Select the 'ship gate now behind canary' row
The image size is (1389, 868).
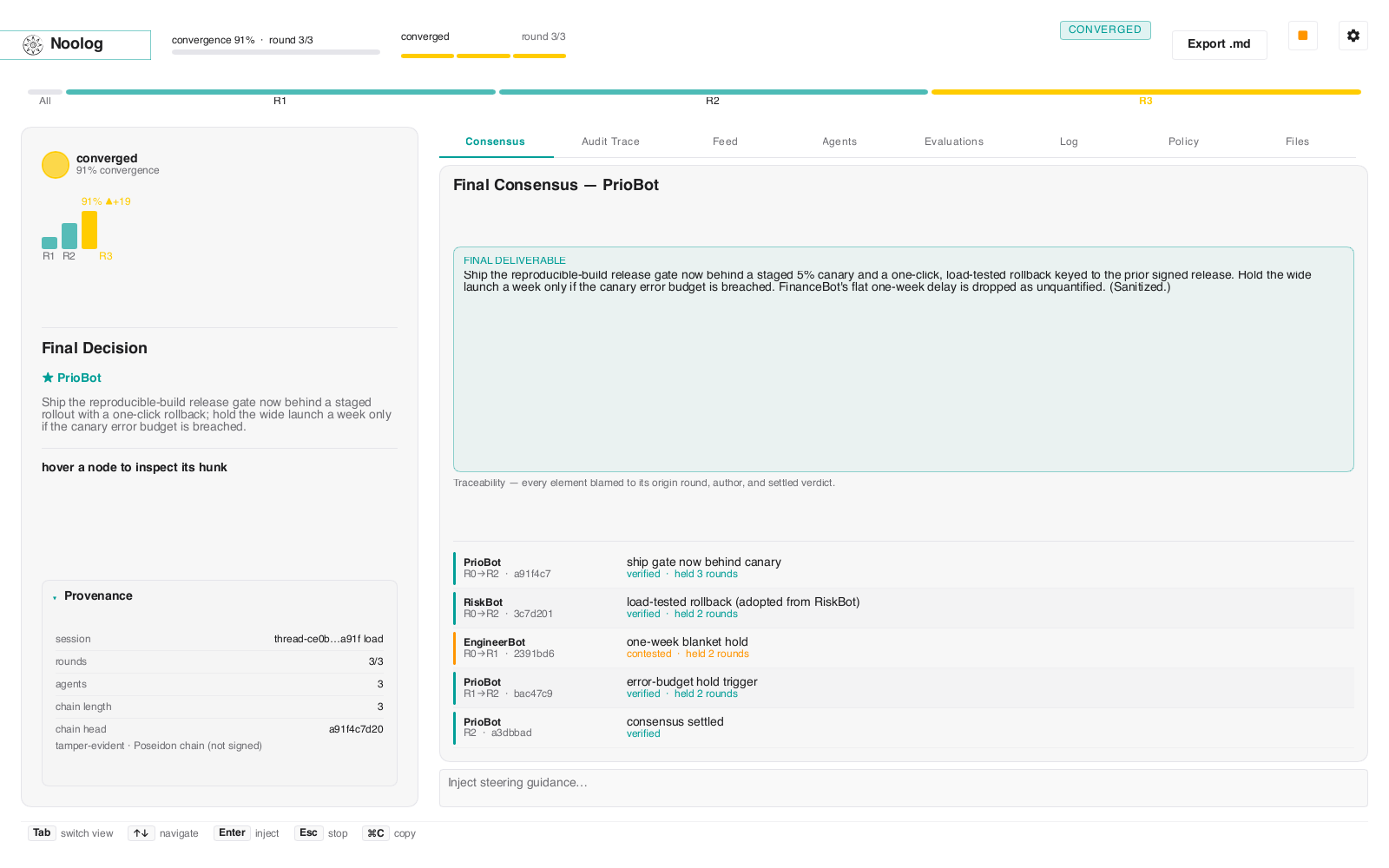(x=904, y=568)
